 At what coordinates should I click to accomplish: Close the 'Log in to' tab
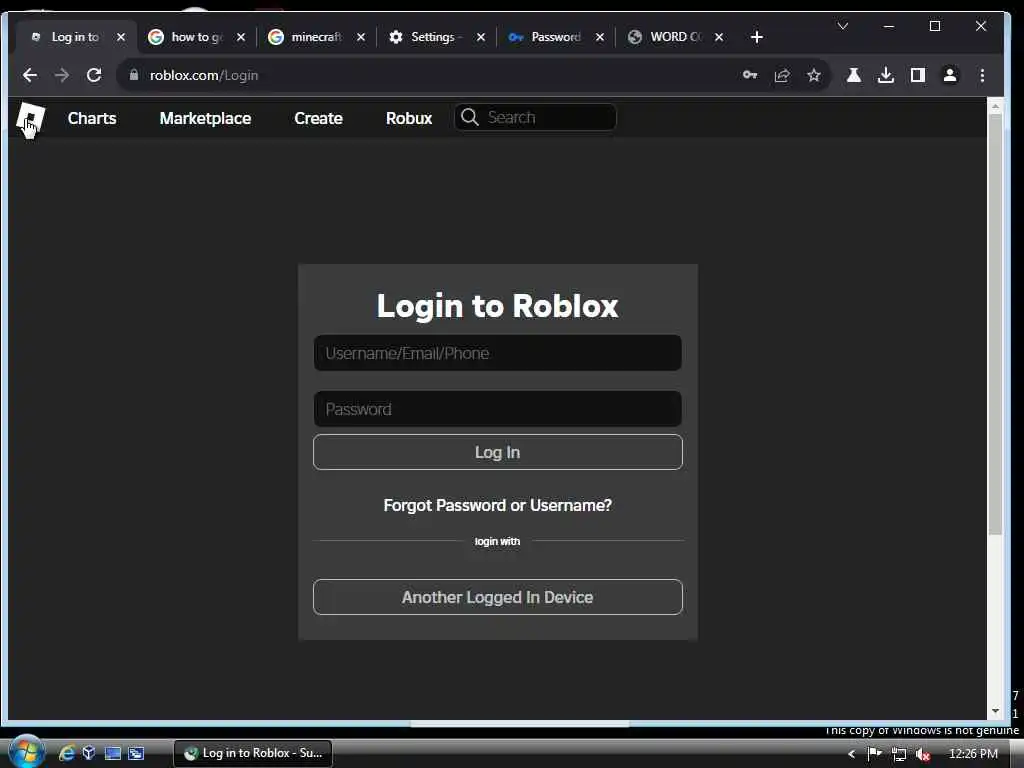(121, 37)
